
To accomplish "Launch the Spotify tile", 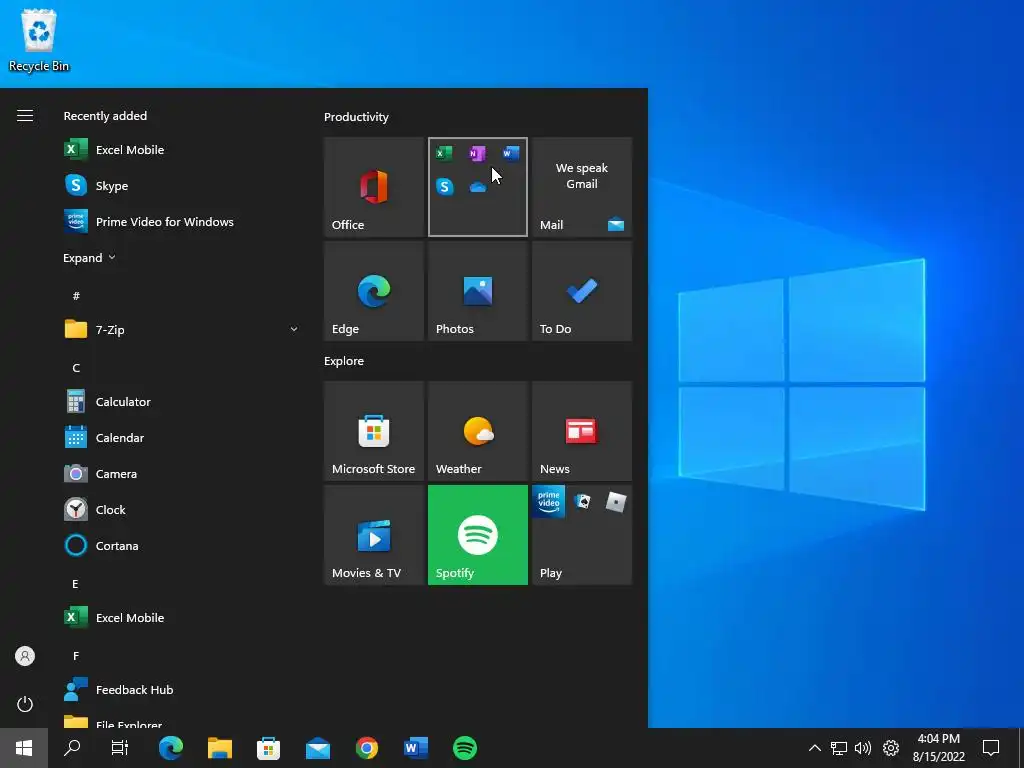I will 477,535.
